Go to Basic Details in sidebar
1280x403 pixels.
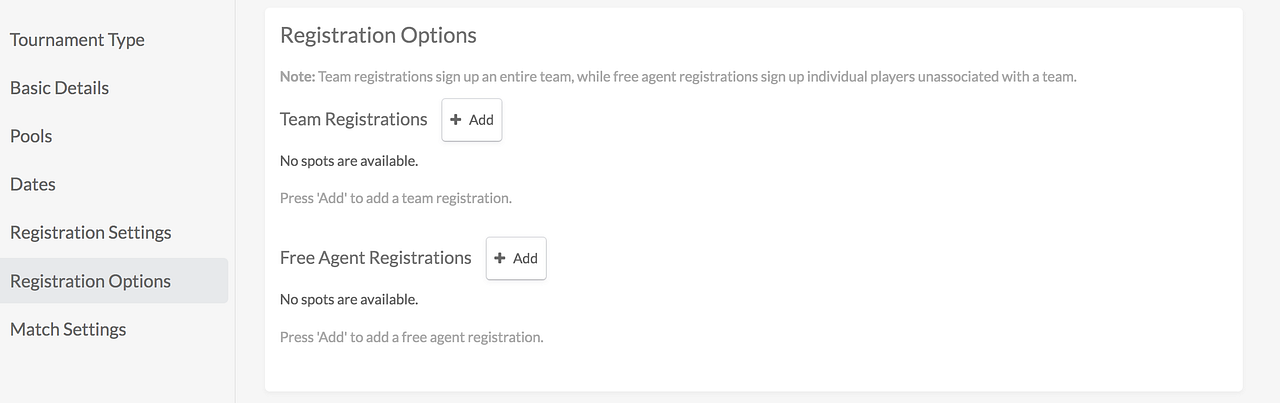coord(59,88)
